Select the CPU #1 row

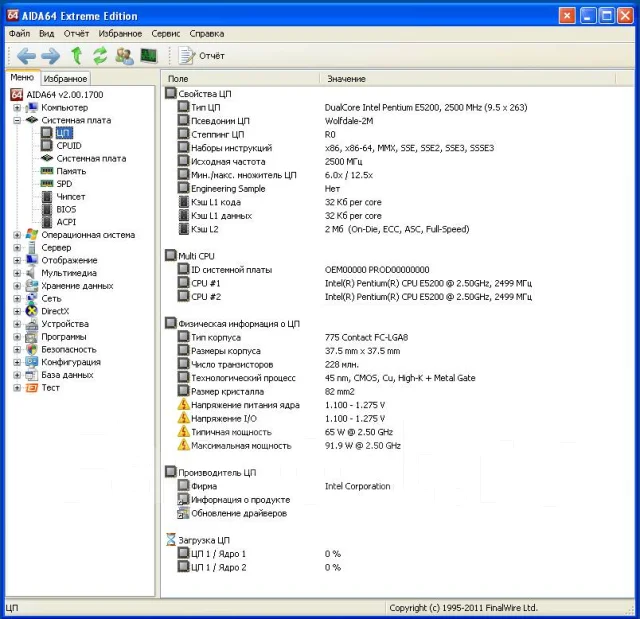(355, 283)
